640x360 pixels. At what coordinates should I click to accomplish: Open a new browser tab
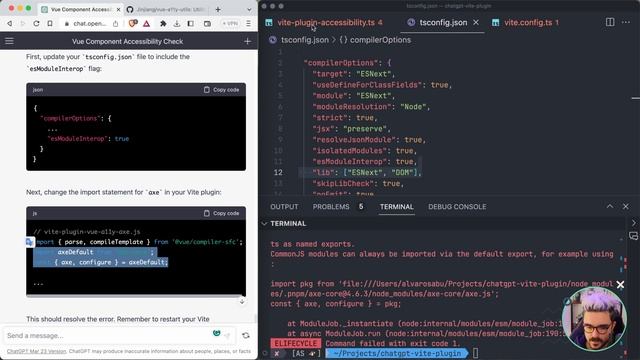[x=218, y=9]
